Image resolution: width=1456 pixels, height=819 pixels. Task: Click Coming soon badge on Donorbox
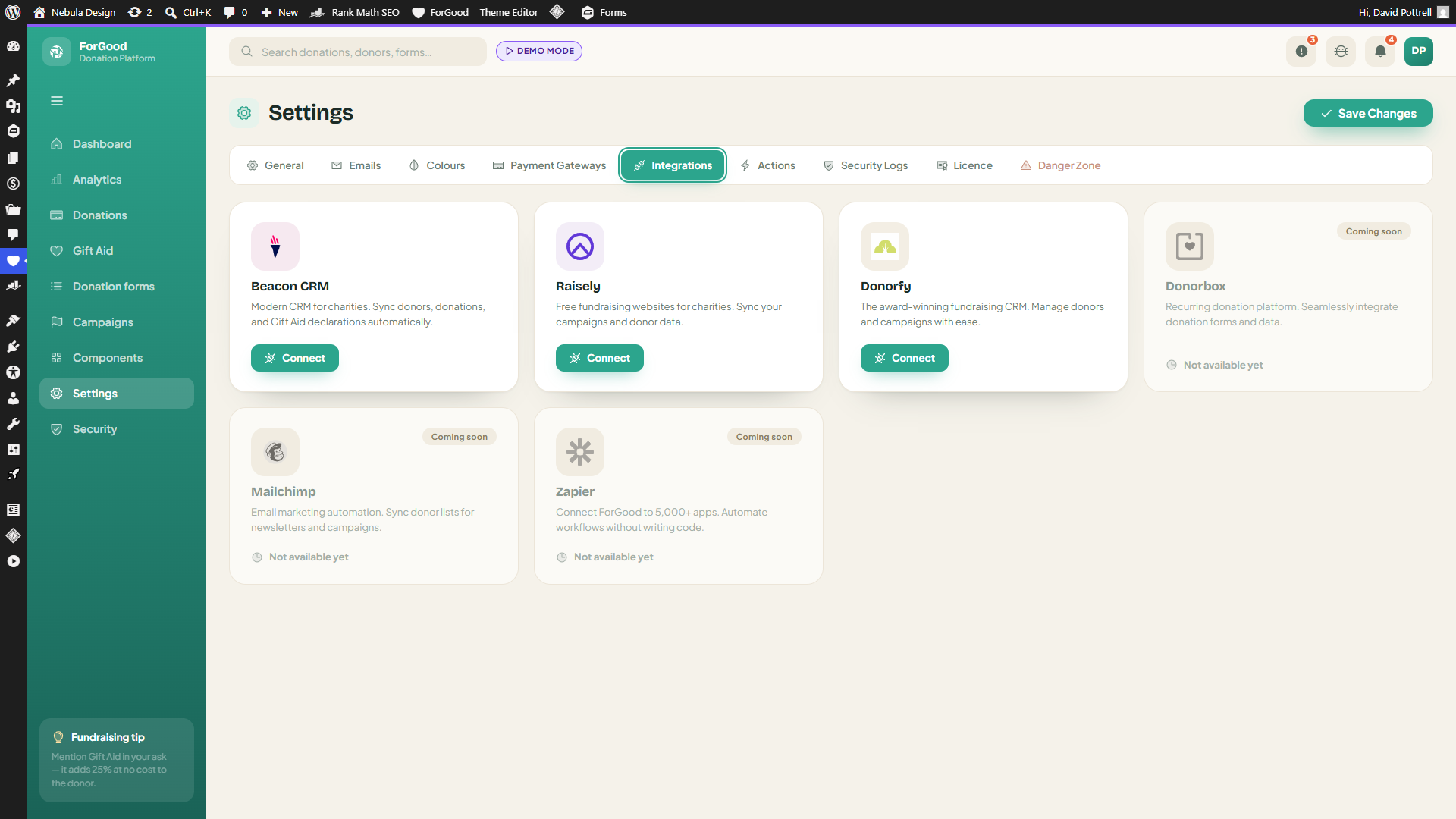tap(1373, 231)
